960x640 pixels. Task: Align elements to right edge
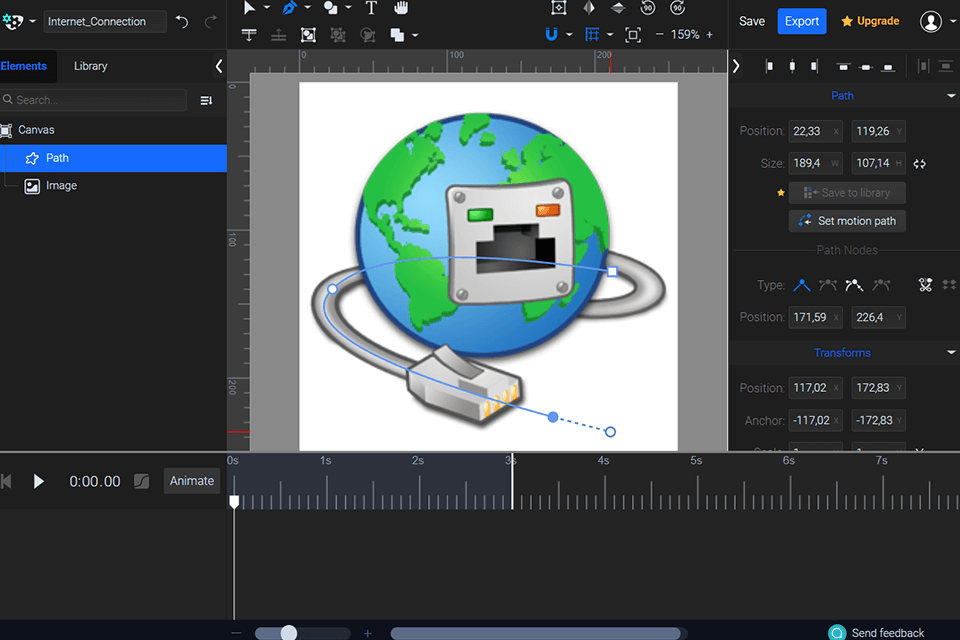[814, 66]
